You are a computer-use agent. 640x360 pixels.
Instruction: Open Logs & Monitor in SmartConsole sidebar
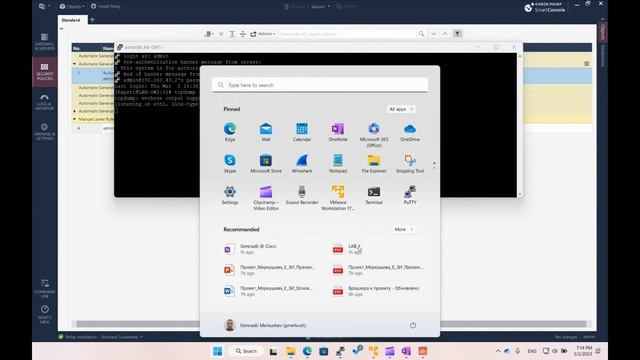[44, 102]
